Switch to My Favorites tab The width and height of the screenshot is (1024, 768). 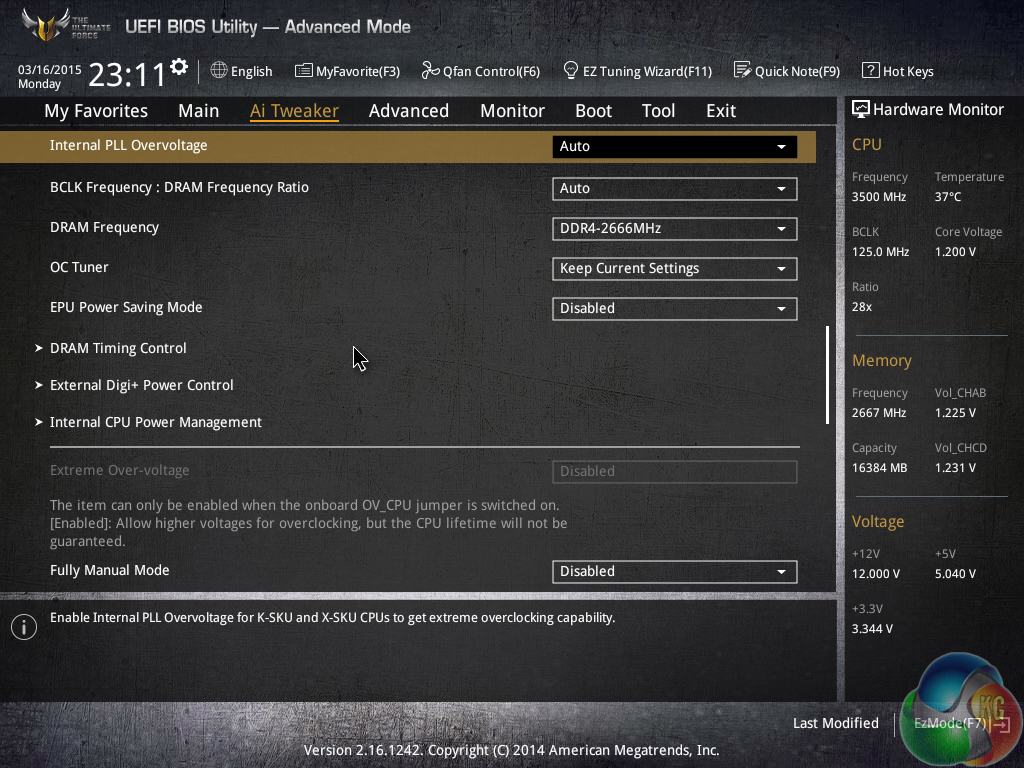pos(96,111)
